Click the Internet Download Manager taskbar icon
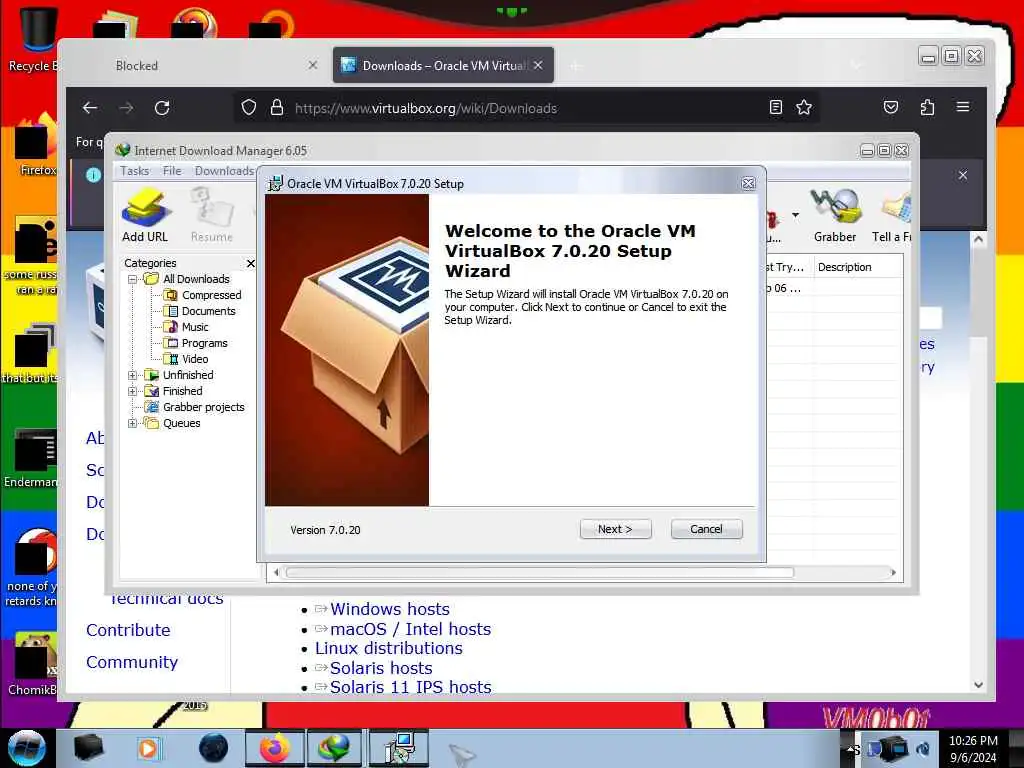This screenshot has width=1024, height=768. [333, 748]
